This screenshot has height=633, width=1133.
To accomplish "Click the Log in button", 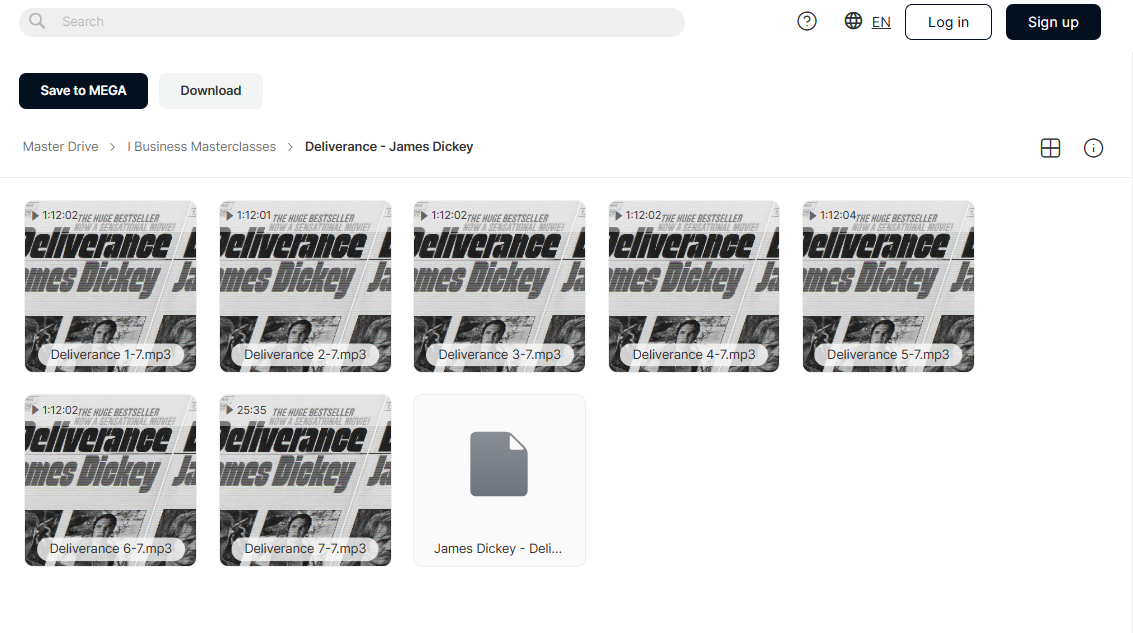I will coord(948,22).
